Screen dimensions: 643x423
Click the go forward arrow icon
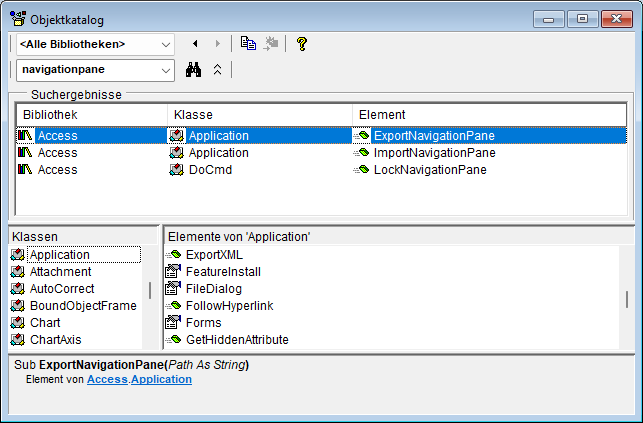tap(219, 44)
